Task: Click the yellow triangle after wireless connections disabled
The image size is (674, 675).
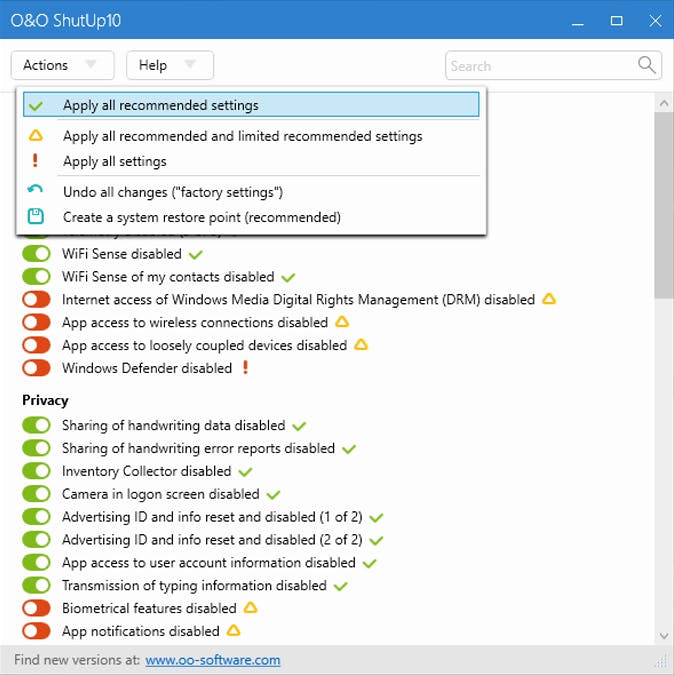Action: coord(342,321)
